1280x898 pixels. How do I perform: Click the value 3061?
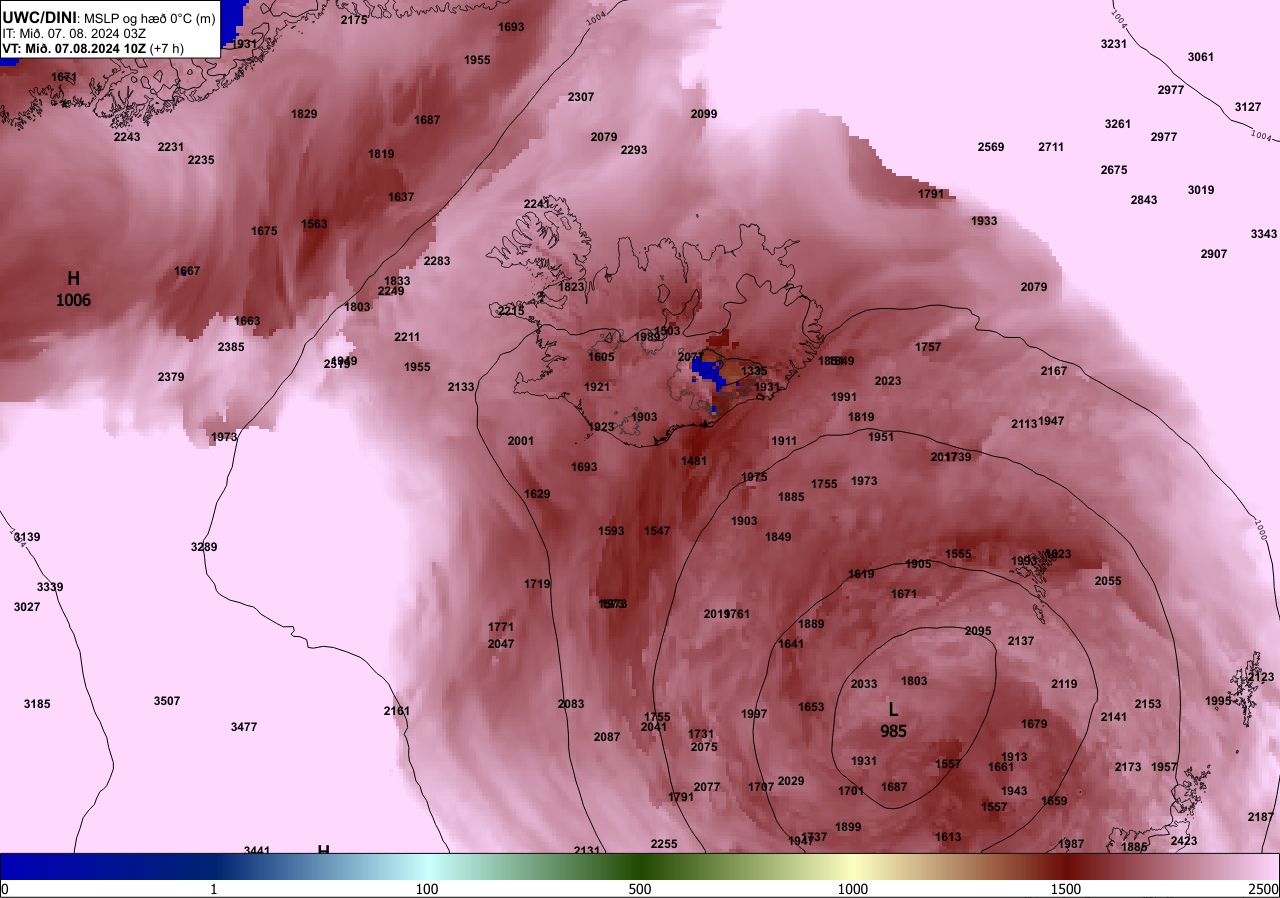(x=1201, y=57)
